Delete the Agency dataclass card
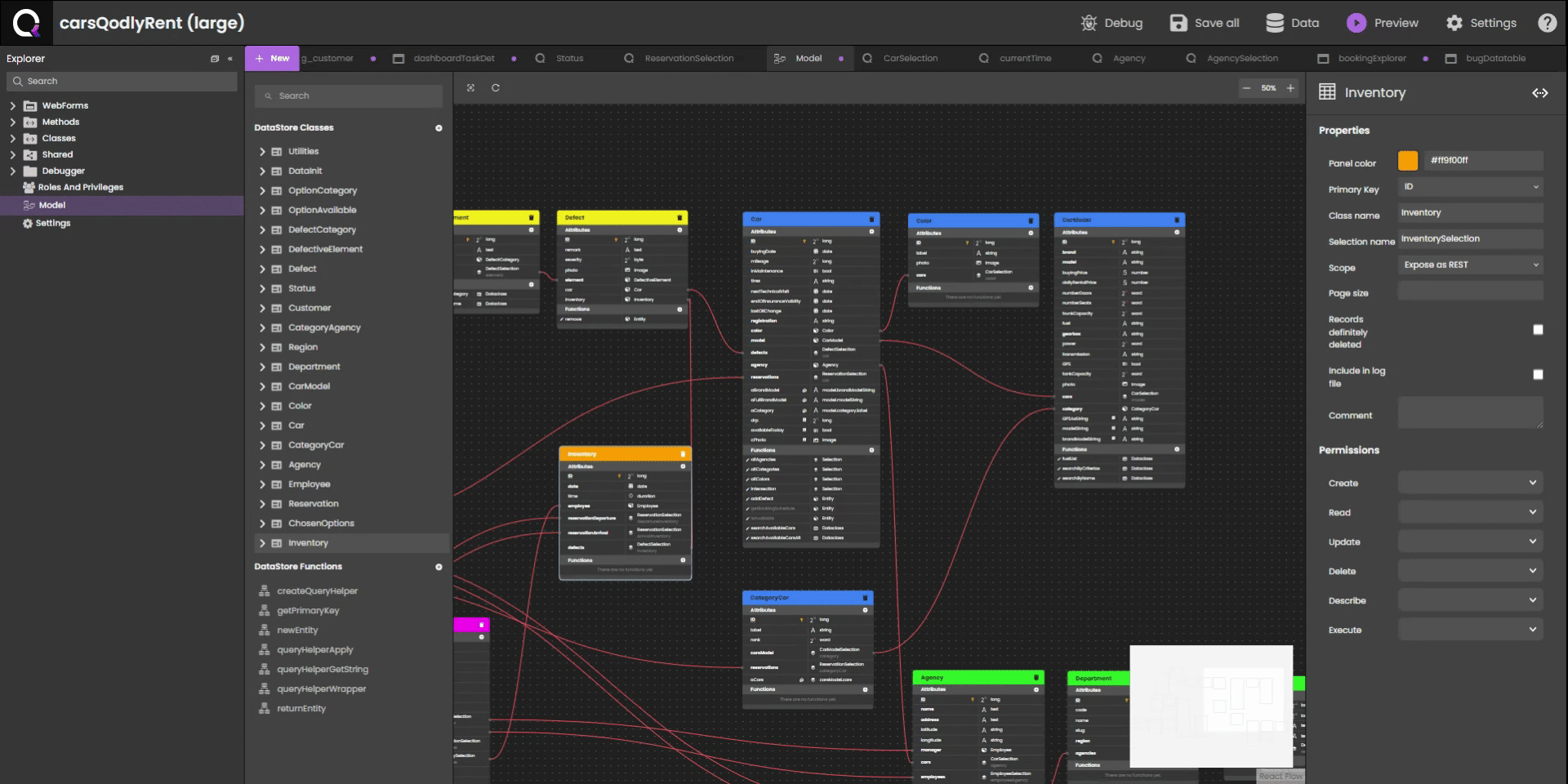Screen dimensions: 1568x784 (1036, 678)
